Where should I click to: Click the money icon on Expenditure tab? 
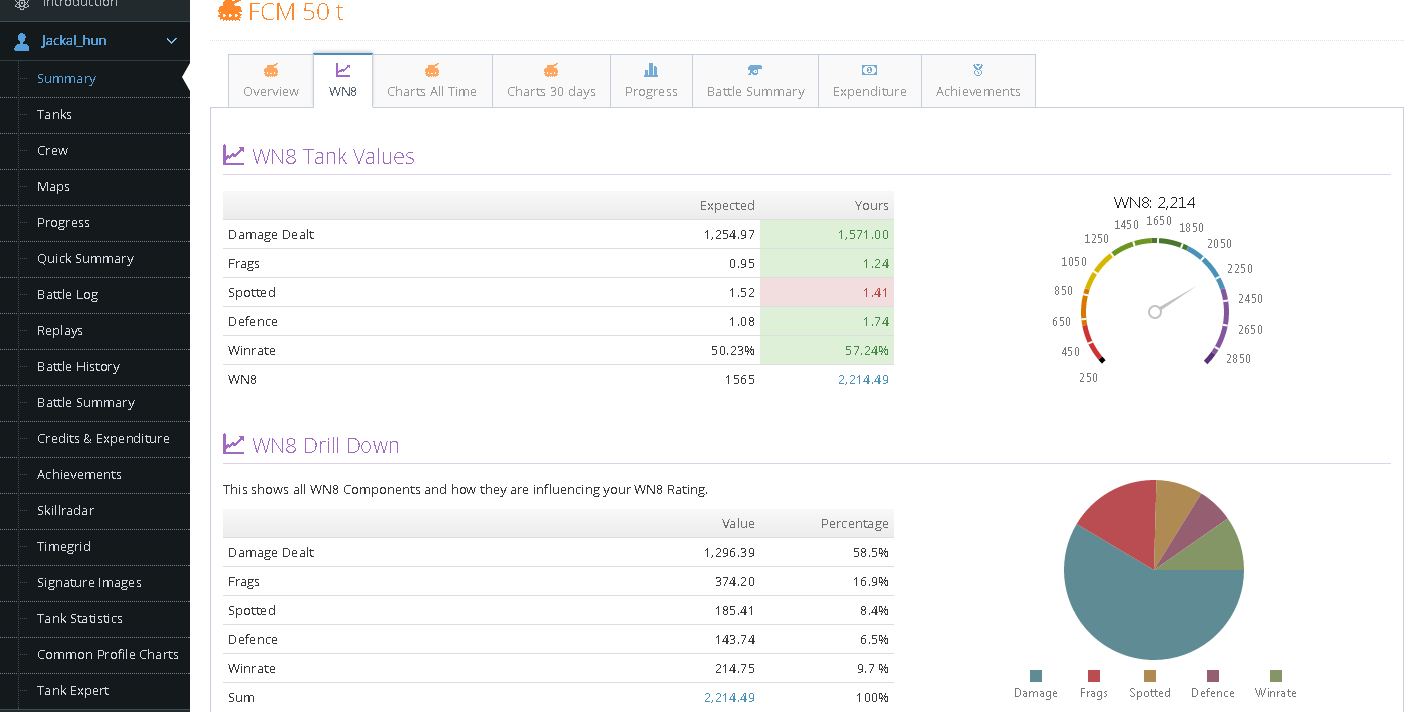pyautogui.click(x=869, y=70)
